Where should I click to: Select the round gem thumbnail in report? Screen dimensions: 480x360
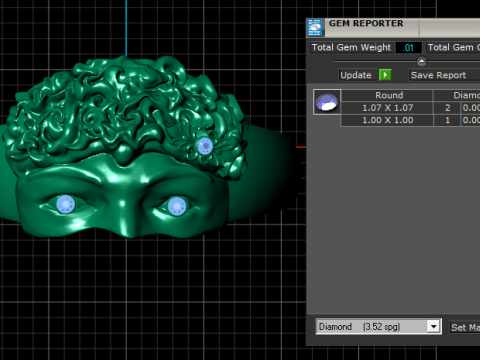[x=327, y=102]
